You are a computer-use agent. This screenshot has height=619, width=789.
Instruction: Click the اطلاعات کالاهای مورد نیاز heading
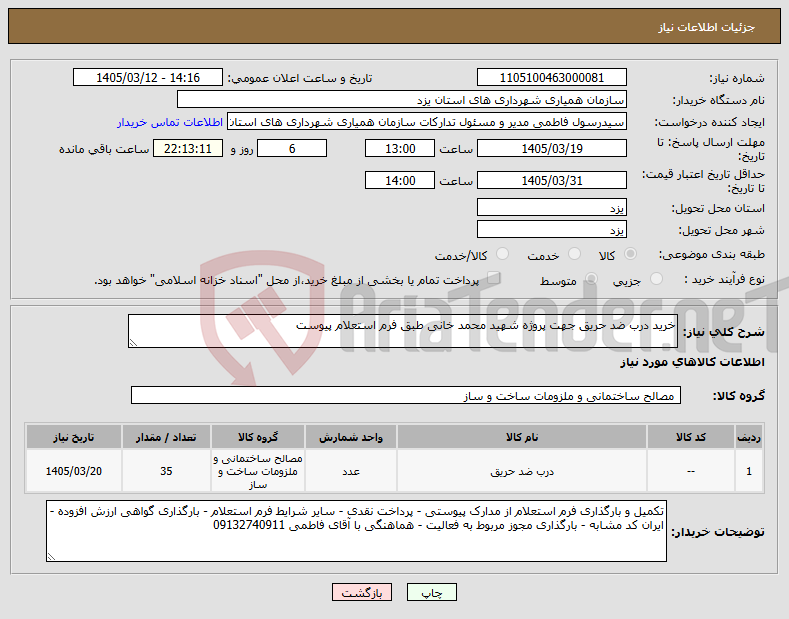coord(692,362)
